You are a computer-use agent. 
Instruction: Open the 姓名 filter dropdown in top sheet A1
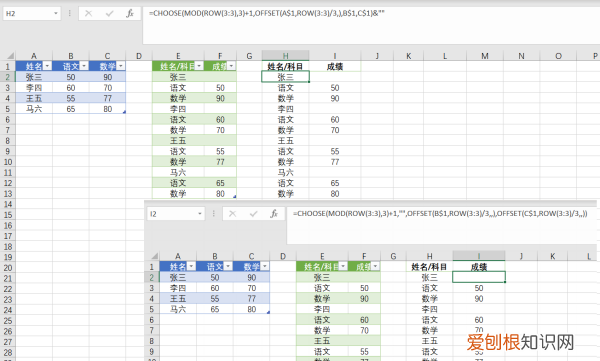coord(47,66)
